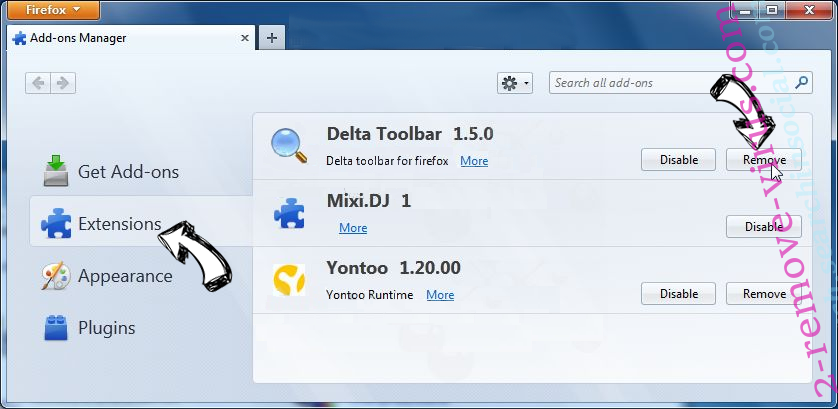Open the gear tools dropdown
Screen dimensions: 838x409
pyautogui.click(x=515, y=84)
